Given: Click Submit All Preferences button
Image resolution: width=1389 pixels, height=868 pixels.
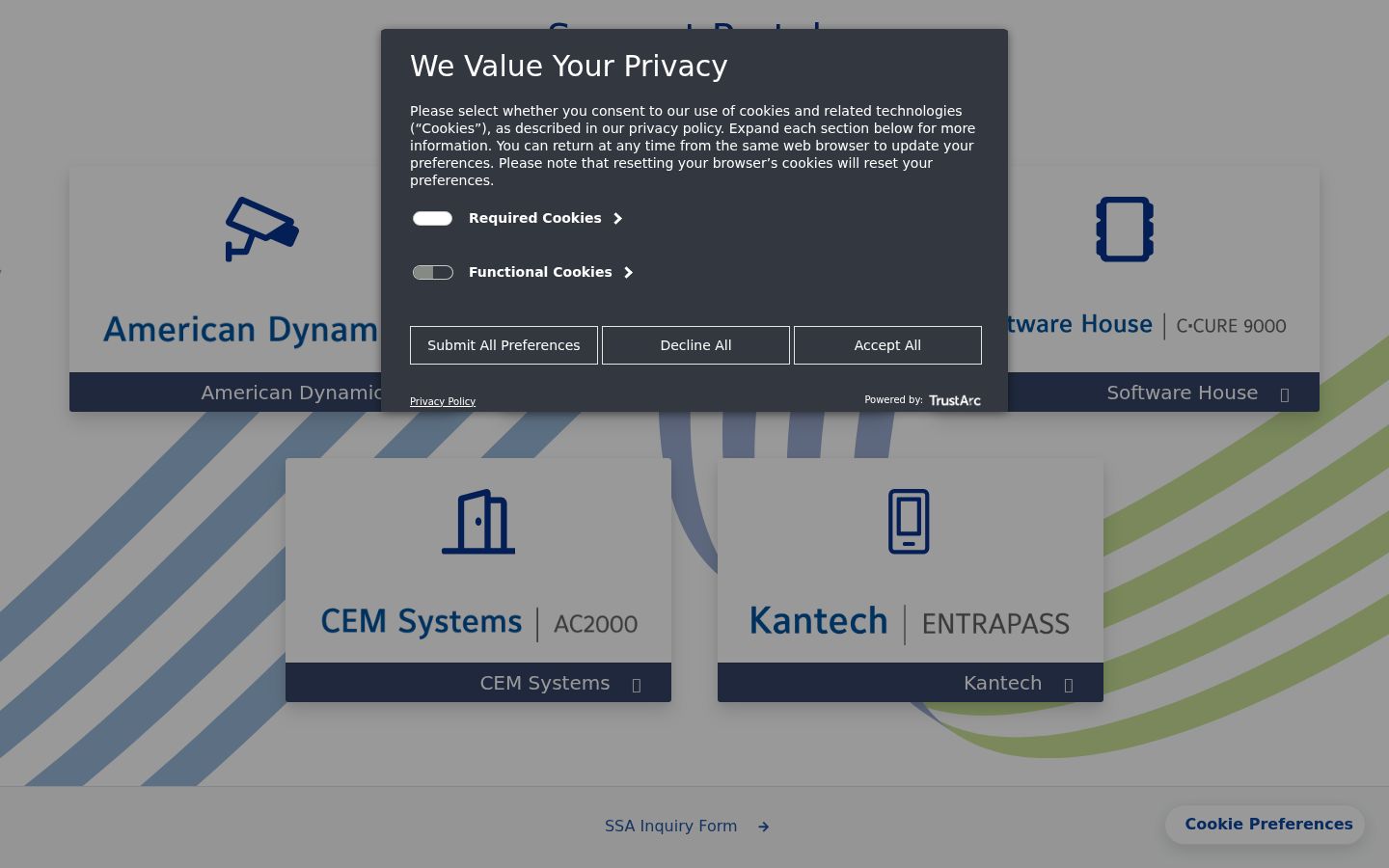Looking at the screenshot, I should (504, 345).
